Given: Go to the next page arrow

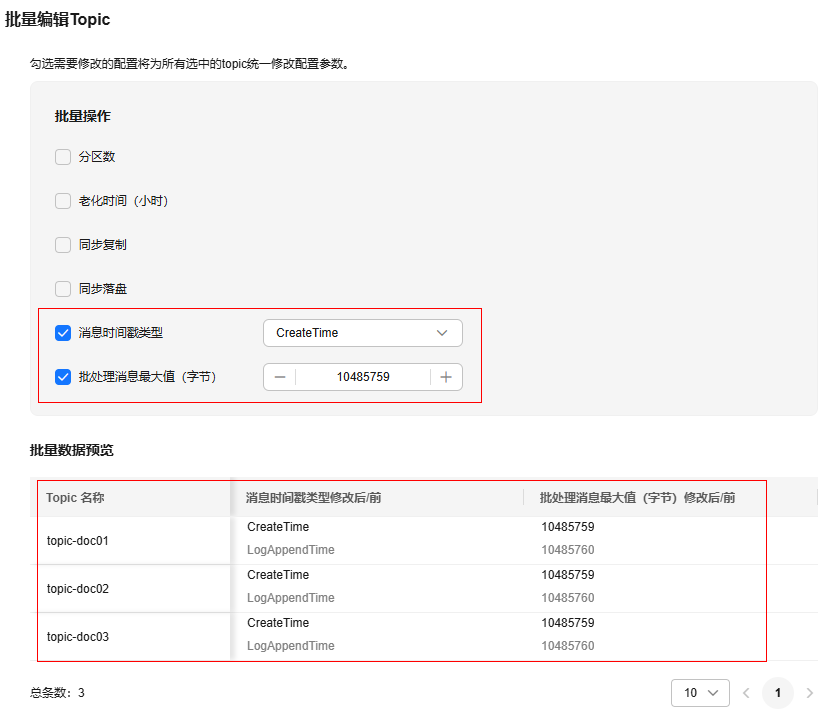Looking at the screenshot, I should point(809,692).
